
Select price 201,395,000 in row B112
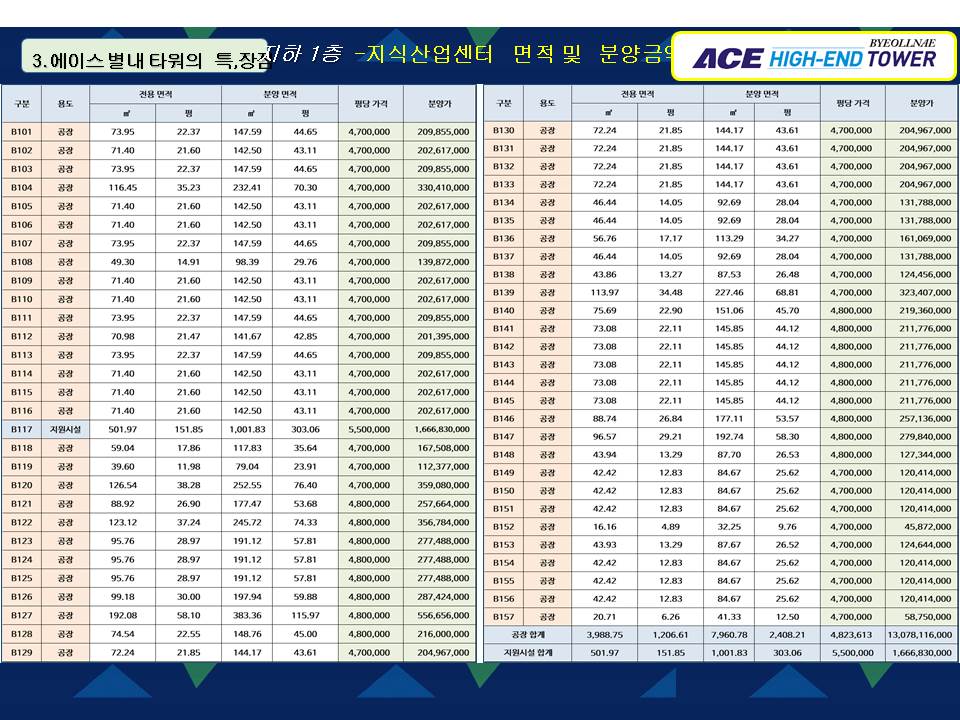(x=443, y=336)
